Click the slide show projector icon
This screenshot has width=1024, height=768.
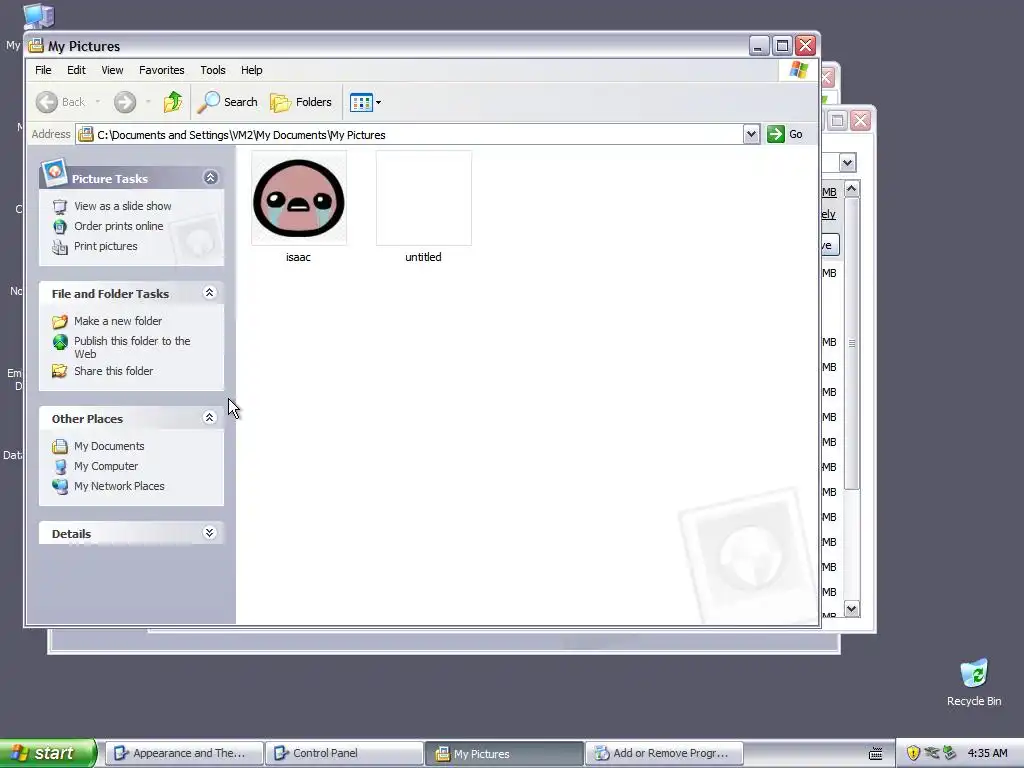click(60, 206)
